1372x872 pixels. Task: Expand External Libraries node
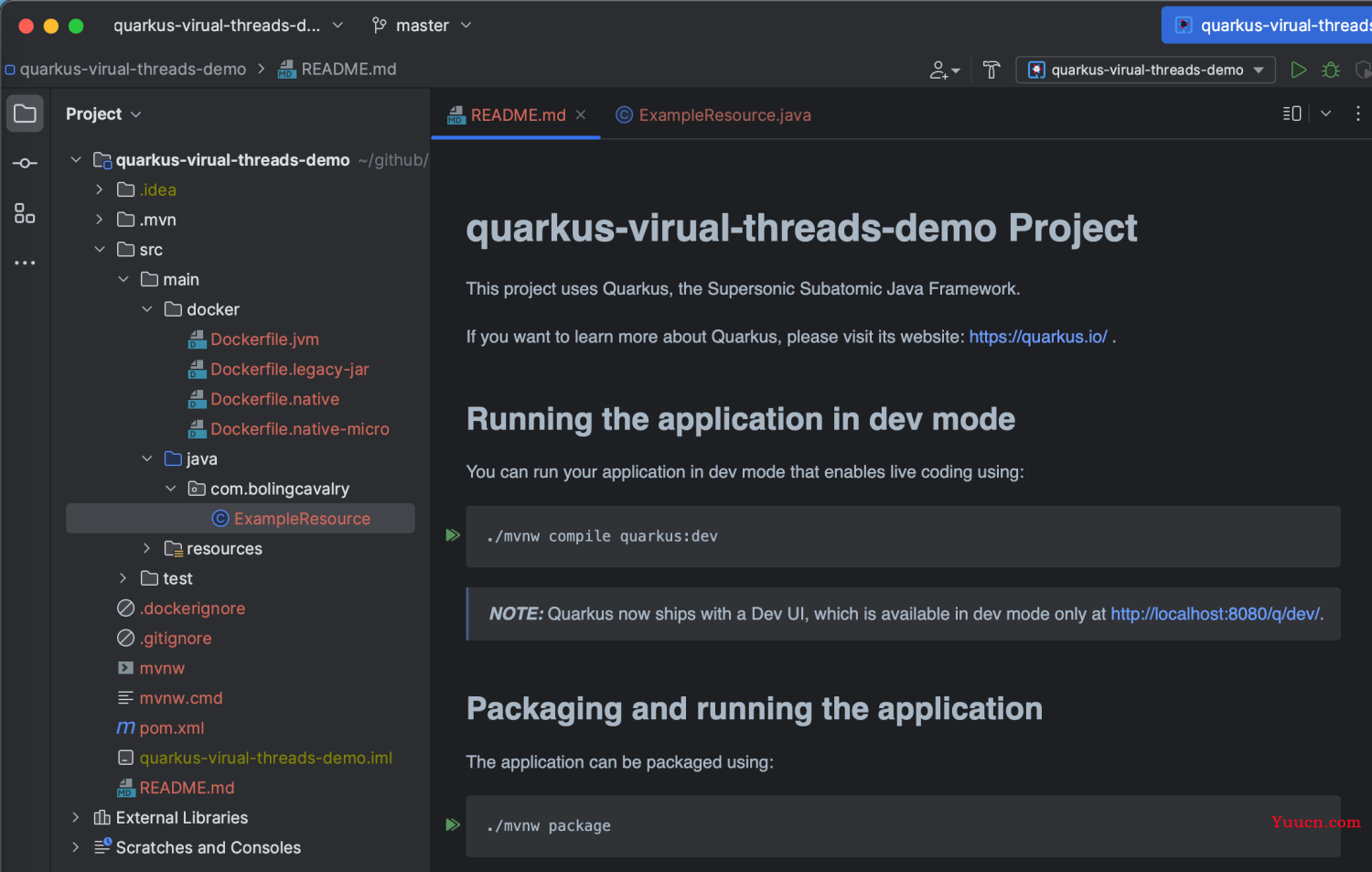pyautogui.click(x=76, y=817)
